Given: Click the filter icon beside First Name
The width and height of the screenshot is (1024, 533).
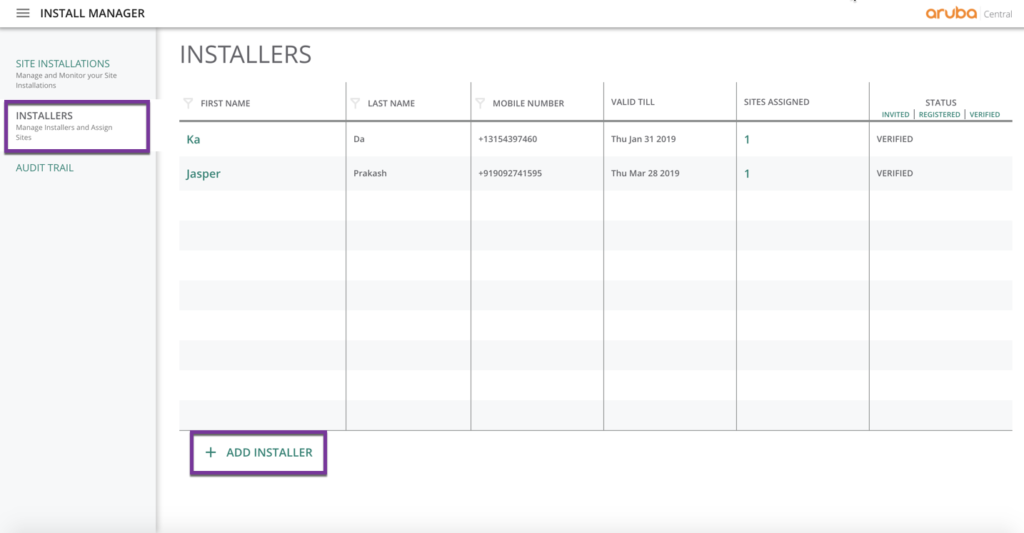Looking at the screenshot, I should click(x=188, y=103).
